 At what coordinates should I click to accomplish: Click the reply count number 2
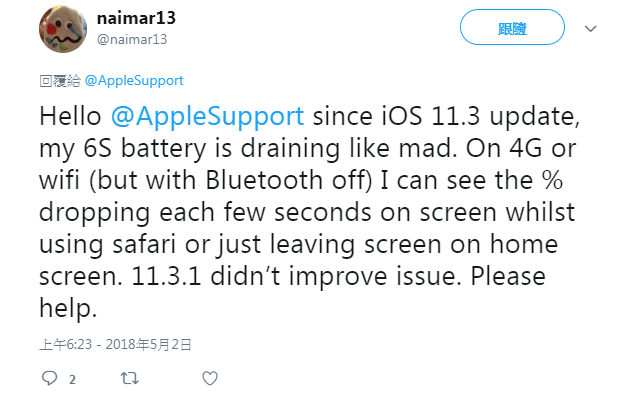pos(72,380)
